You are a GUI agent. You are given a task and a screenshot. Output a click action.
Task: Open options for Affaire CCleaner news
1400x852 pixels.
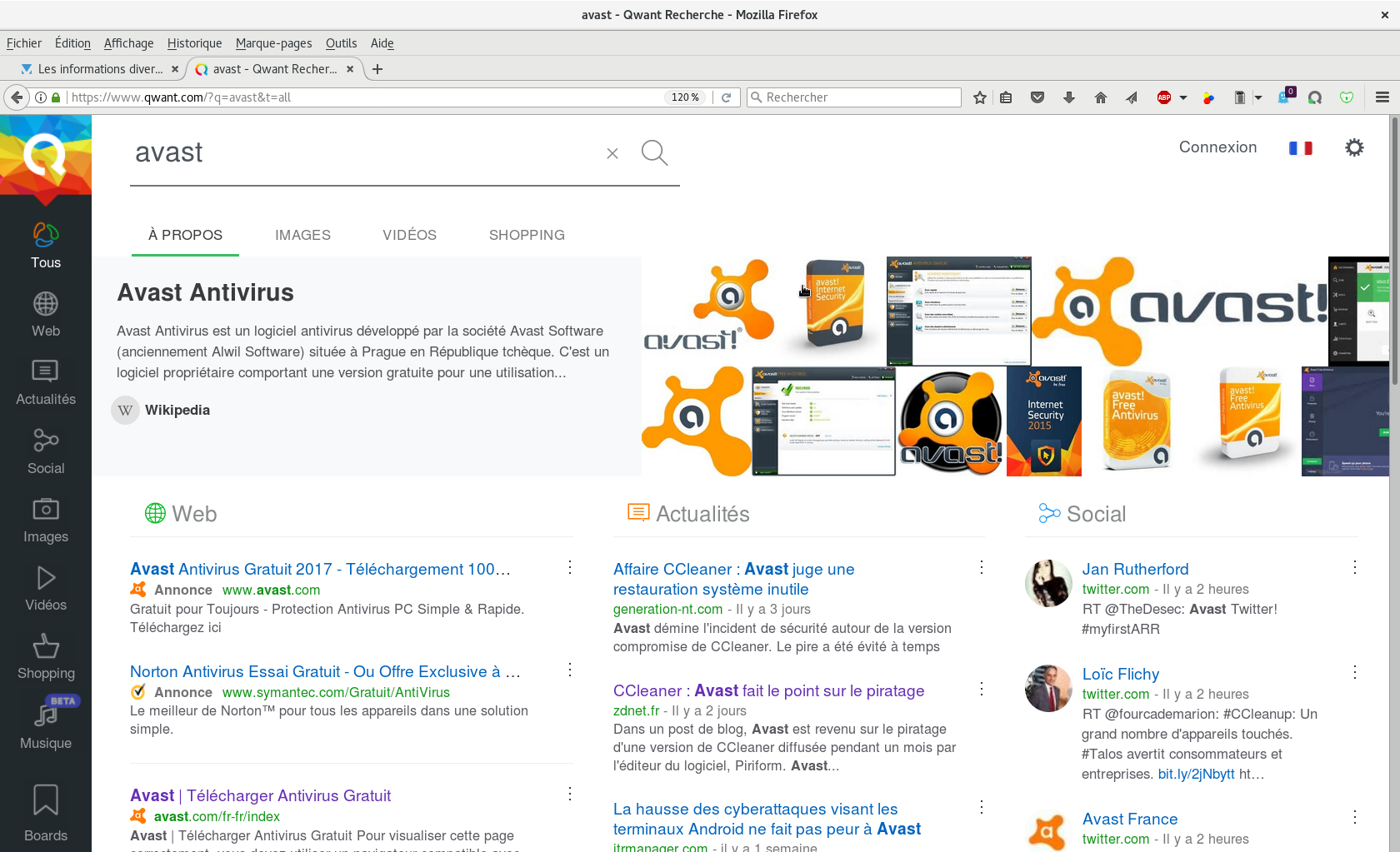982,567
